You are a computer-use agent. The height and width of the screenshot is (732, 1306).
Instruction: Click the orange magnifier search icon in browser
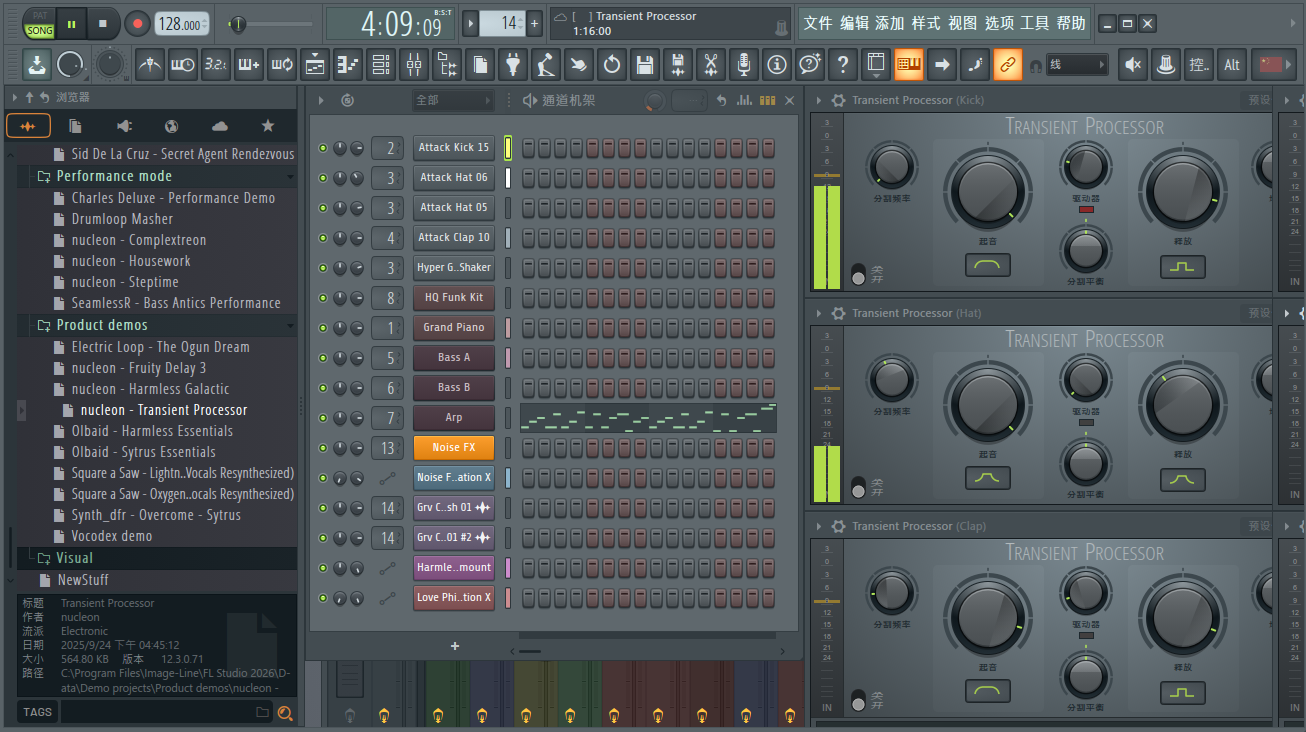[x=285, y=713]
